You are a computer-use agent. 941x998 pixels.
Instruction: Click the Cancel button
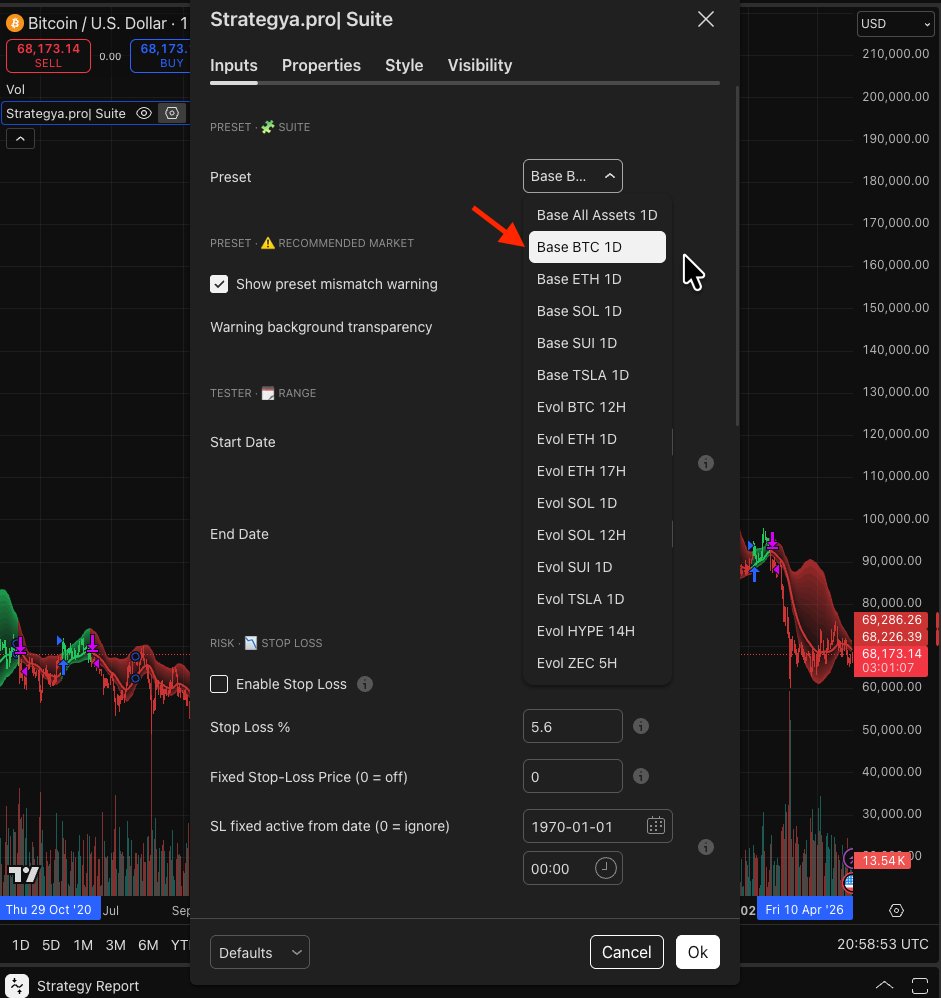click(x=626, y=952)
